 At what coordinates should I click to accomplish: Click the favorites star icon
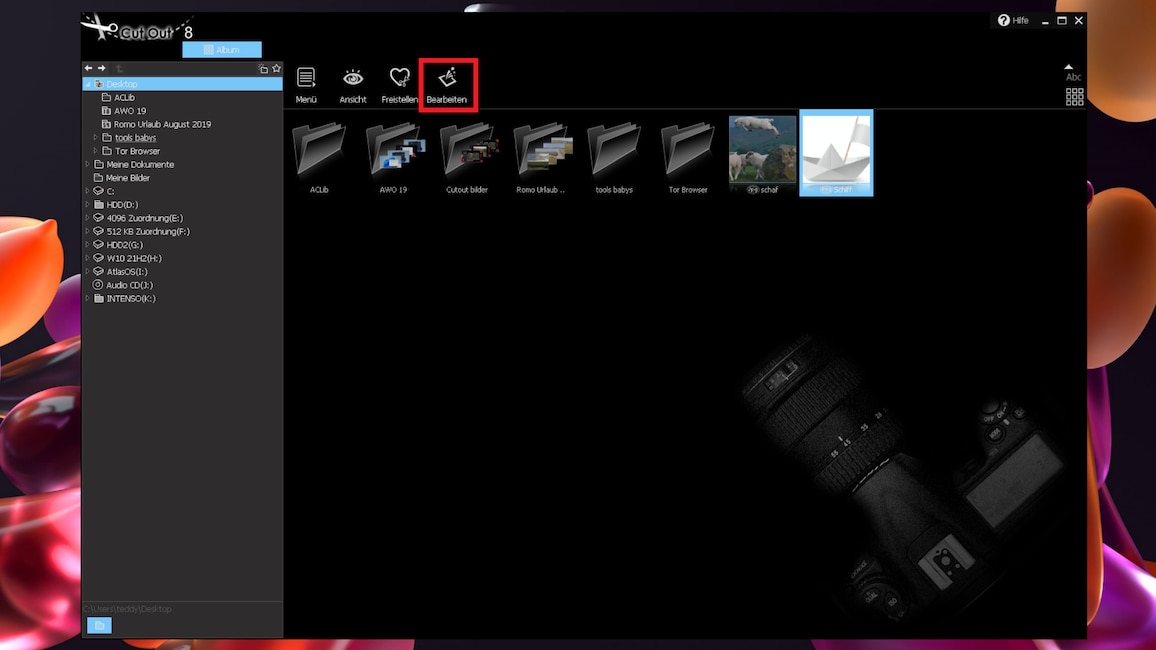pyautogui.click(x=276, y=68)
